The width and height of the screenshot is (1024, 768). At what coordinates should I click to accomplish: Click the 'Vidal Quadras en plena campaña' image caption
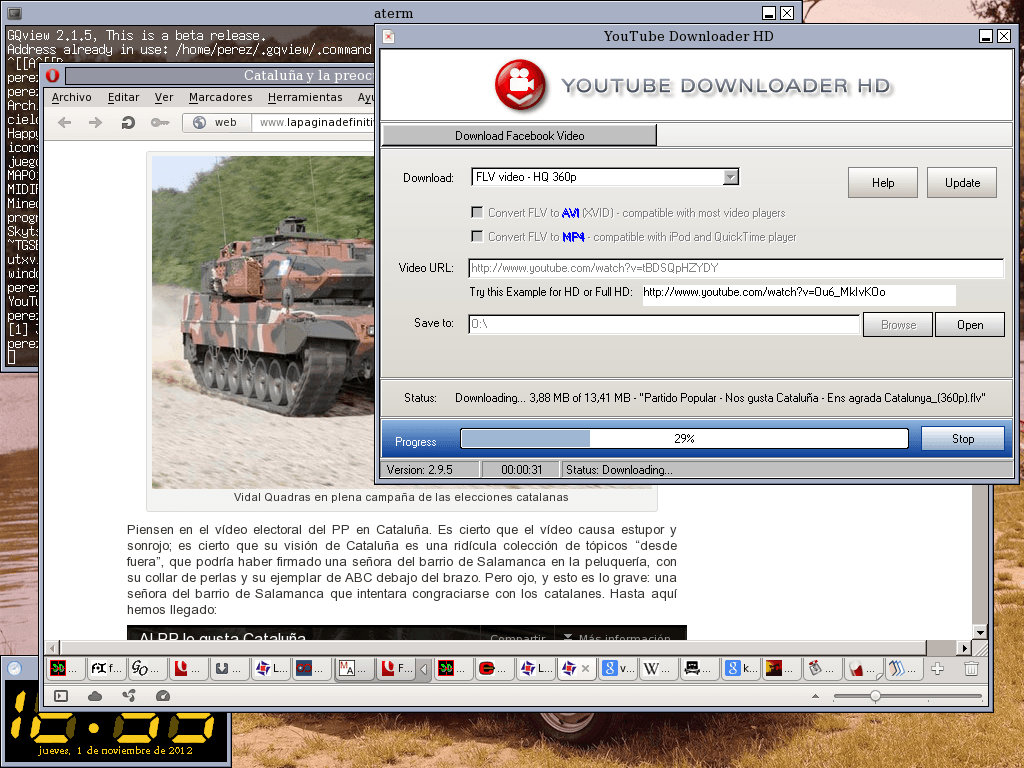point(401,497)
